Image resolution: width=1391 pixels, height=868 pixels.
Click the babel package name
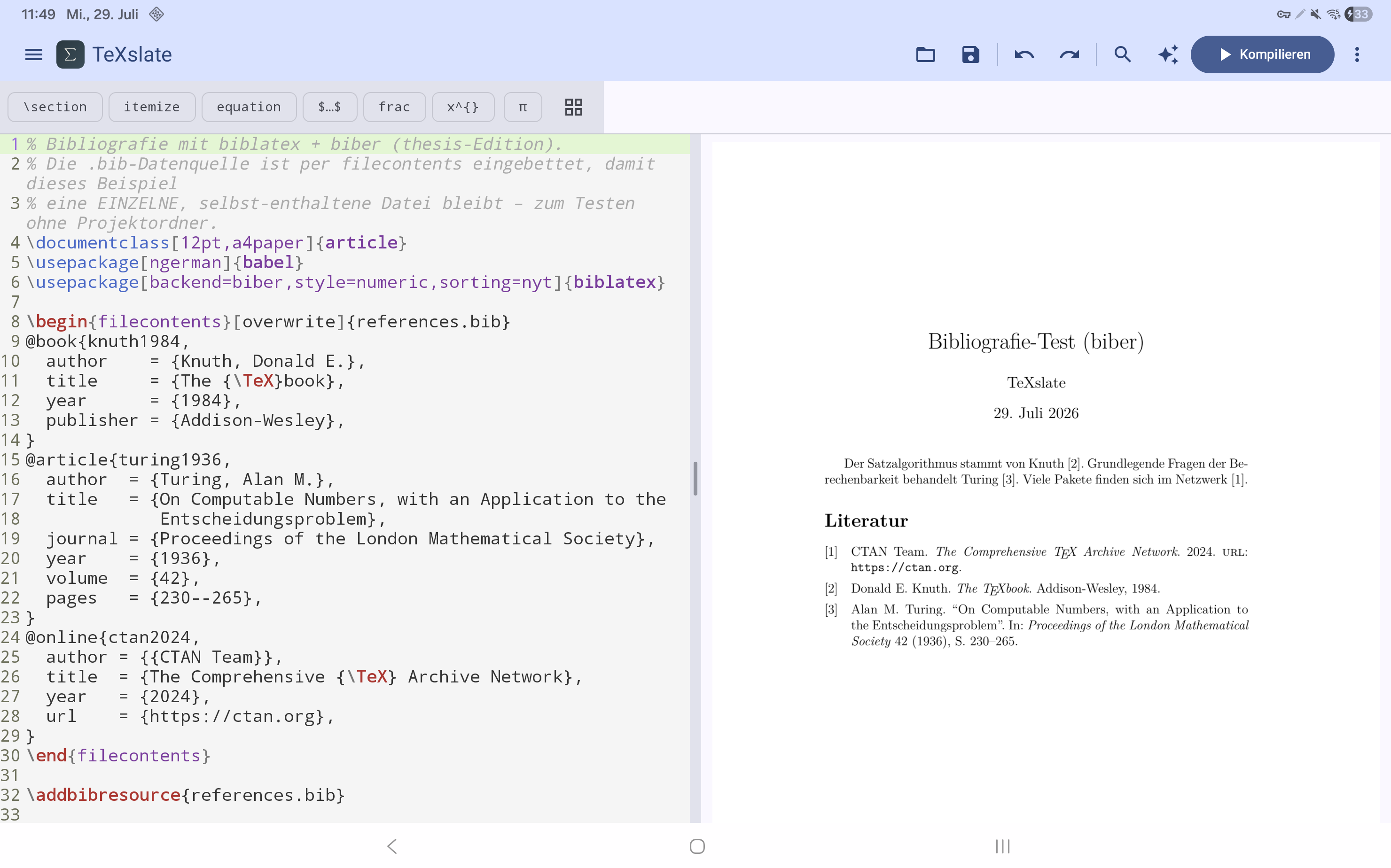(x=268, y=263)
